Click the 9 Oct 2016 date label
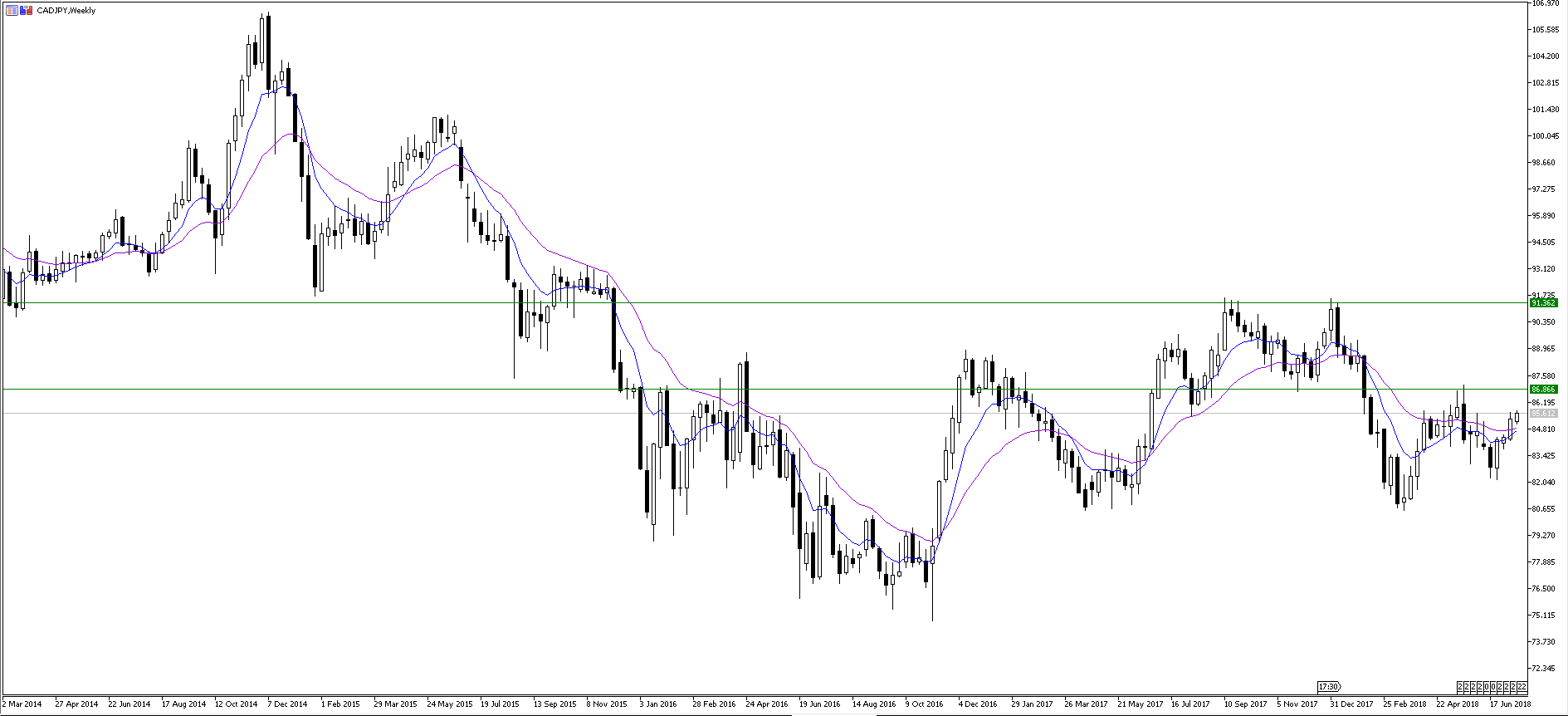Image resolution: width=1568 pixels, height=716 pixels. pos(925,704)
